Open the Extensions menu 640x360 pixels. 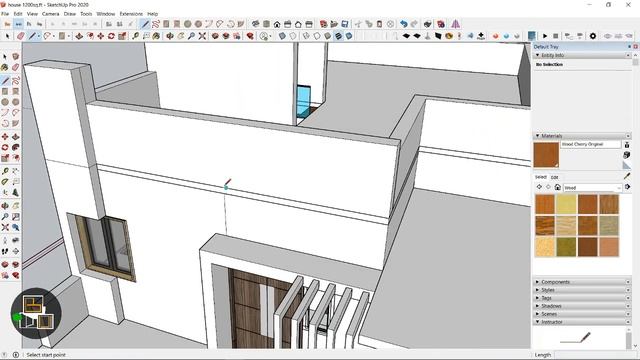131,14
